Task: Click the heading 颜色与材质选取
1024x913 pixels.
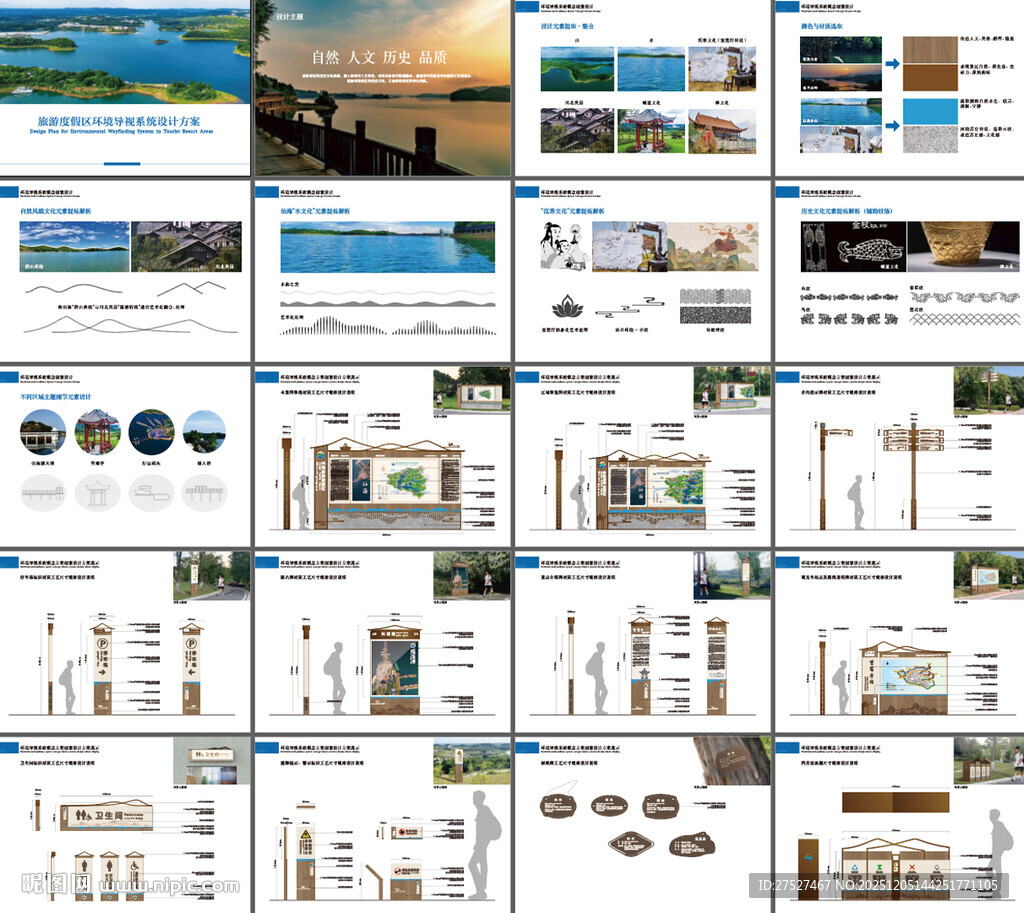Action: coord(822,26)
